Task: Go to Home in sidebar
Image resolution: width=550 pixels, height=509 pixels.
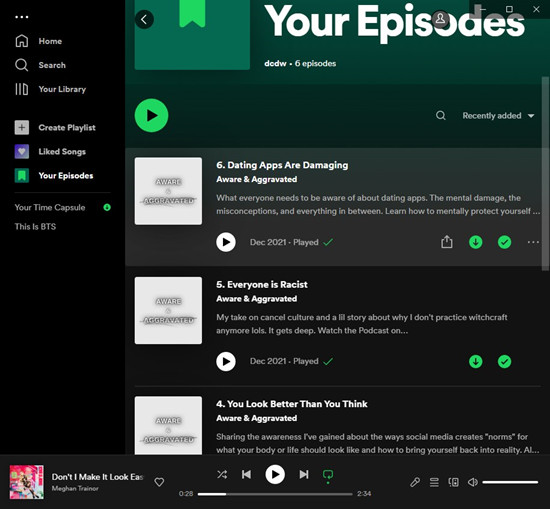Action: pyautogui.click(x=39, y=41)
